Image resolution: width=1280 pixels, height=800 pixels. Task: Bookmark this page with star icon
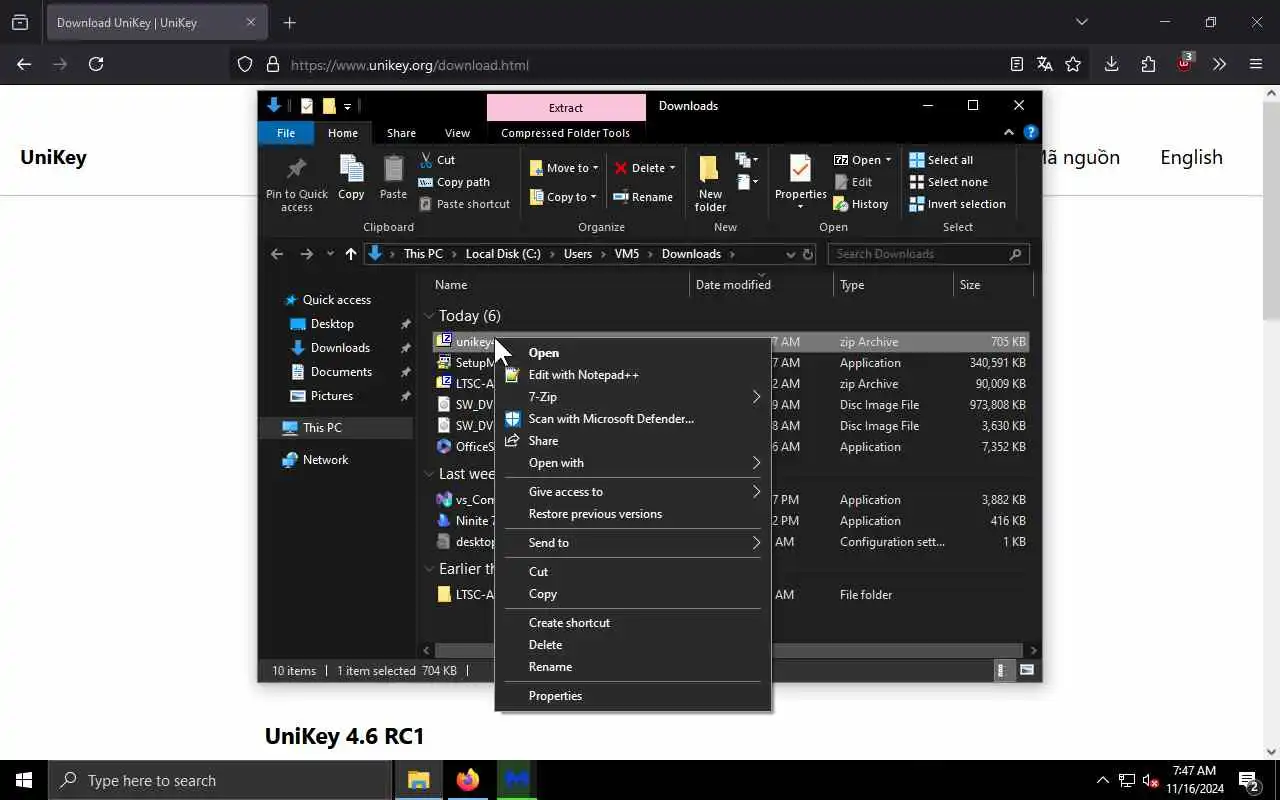1073,64
